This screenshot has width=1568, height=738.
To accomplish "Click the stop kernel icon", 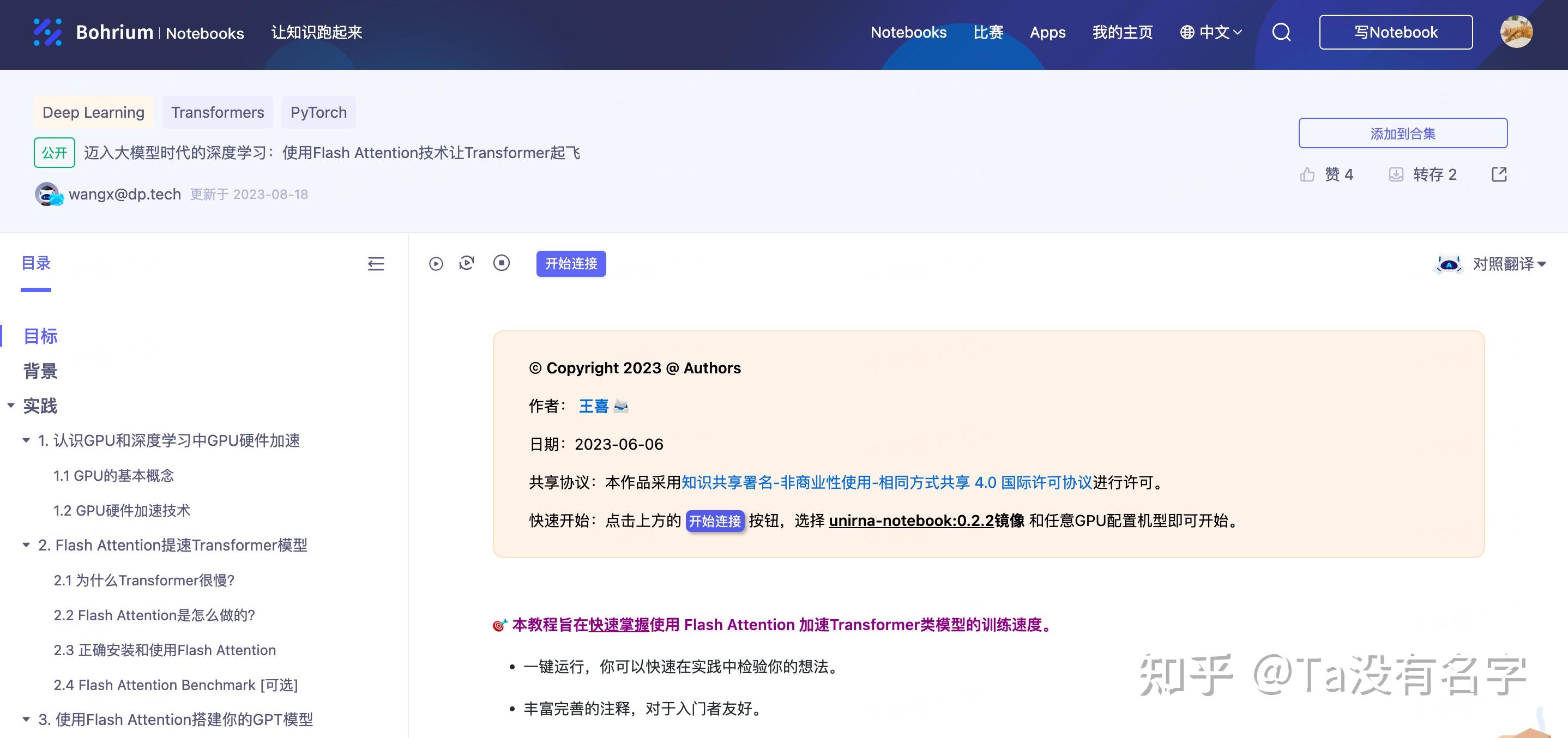I will (x=501, y=263).
